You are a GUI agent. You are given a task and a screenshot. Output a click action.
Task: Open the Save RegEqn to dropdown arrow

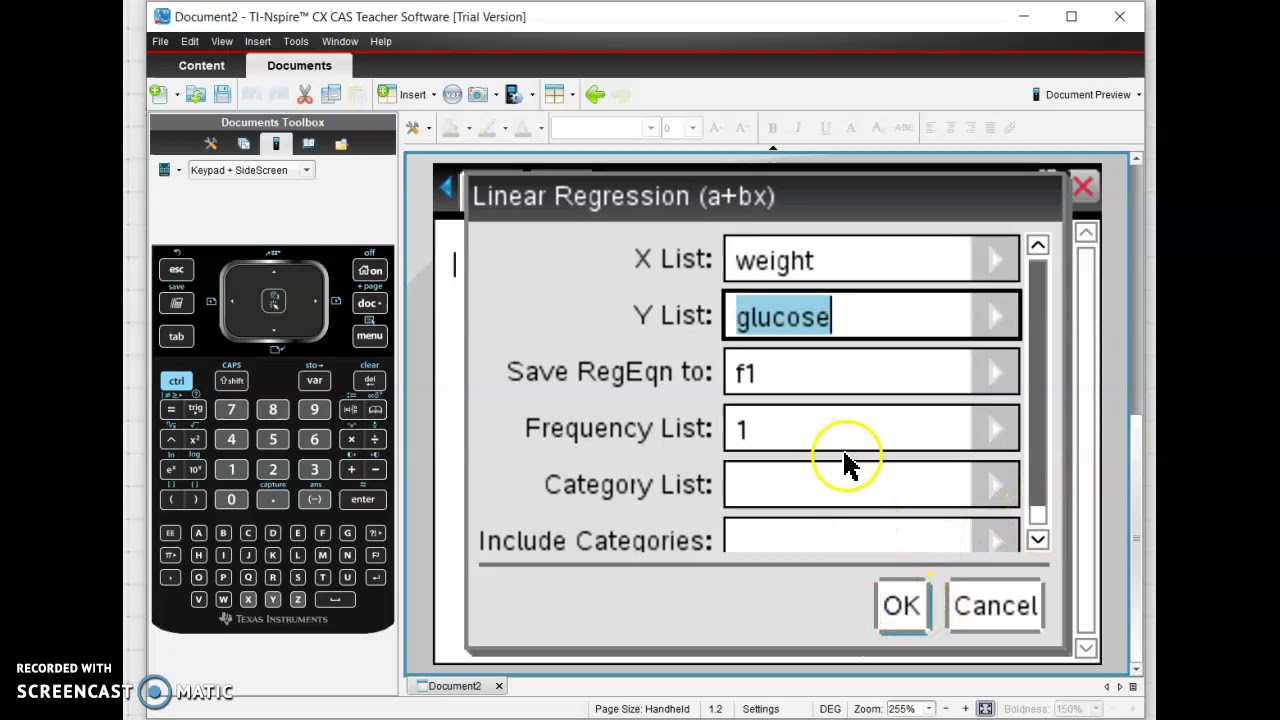tap(995, 372)
